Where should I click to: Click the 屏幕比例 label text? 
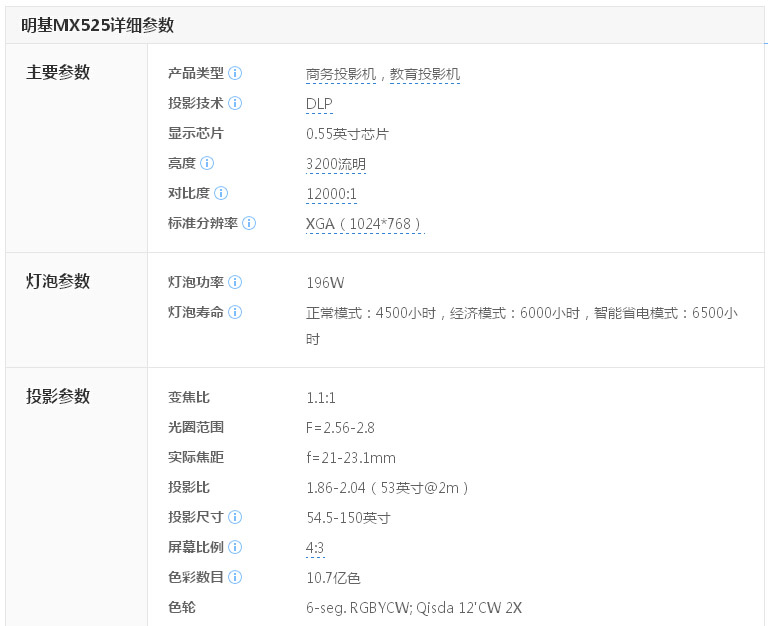click(x=196, y=547)
